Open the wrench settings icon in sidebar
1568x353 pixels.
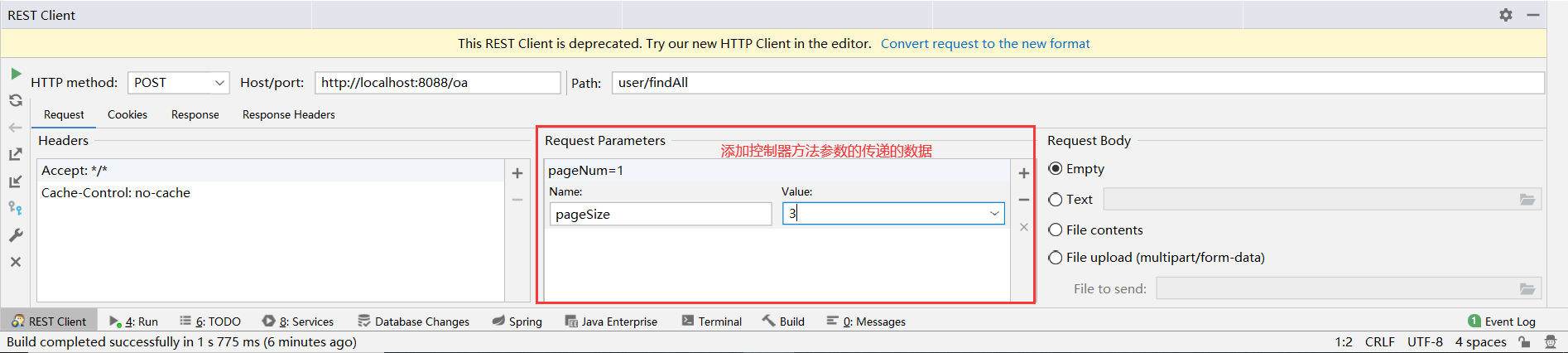pos(16,235)
